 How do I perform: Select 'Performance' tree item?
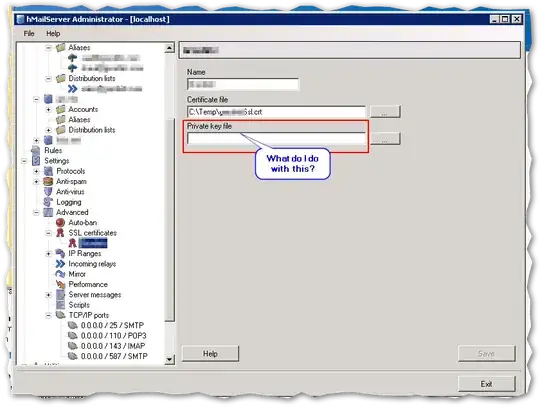tap(88, 284)
